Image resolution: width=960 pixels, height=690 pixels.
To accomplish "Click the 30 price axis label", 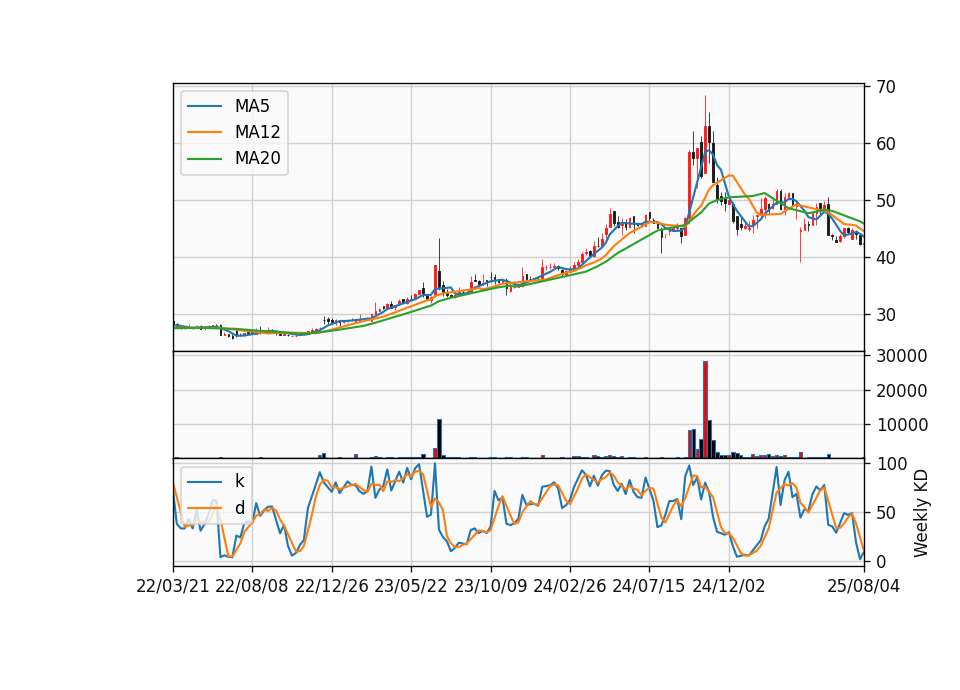I will tap(886, 315).
